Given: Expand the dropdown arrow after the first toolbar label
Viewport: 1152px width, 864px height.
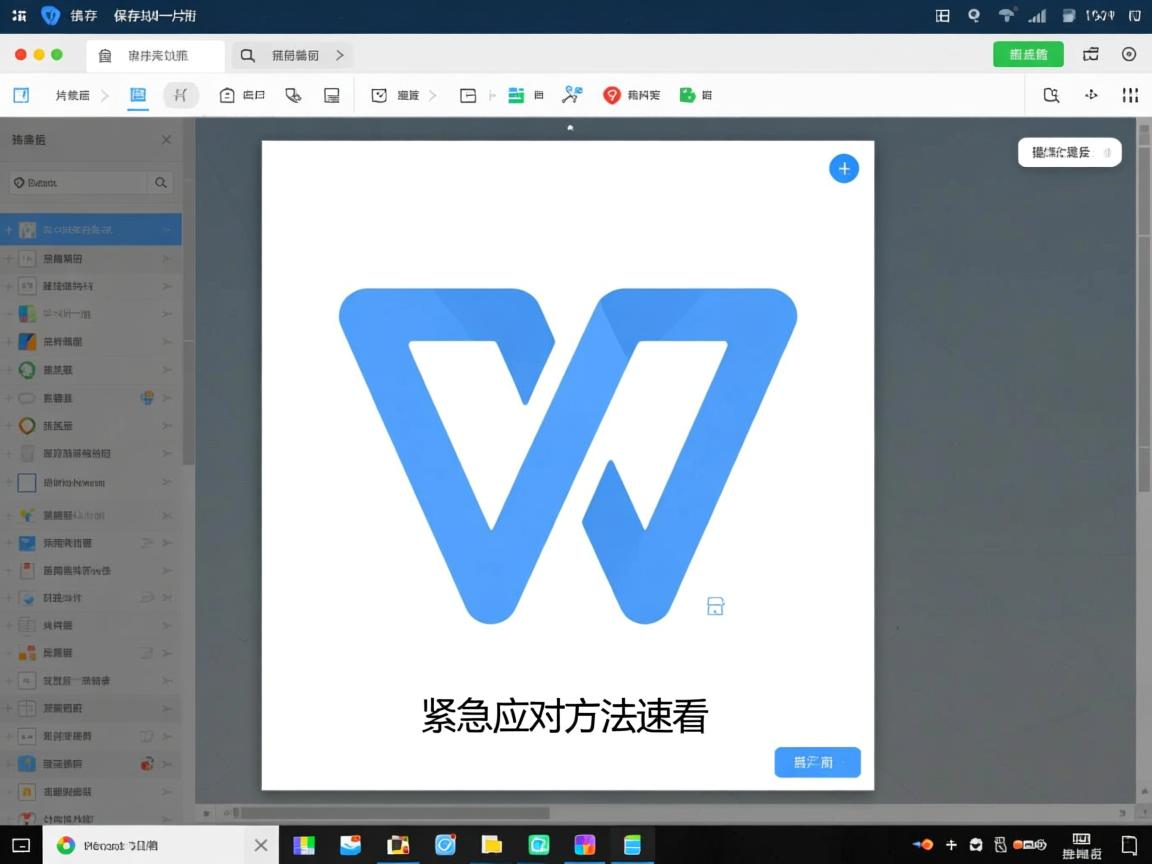Looking at the screenshot, I should pos(107,95).
